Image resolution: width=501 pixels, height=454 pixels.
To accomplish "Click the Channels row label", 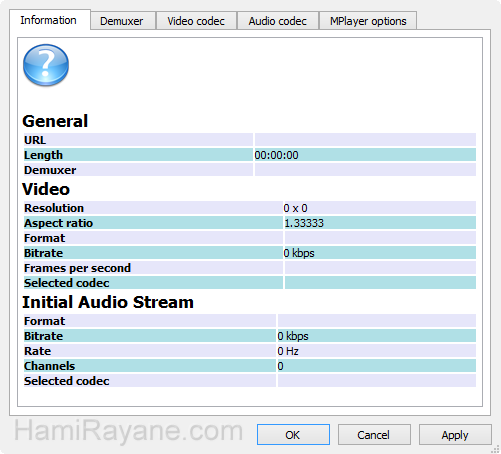I will (x=49, y=366).
